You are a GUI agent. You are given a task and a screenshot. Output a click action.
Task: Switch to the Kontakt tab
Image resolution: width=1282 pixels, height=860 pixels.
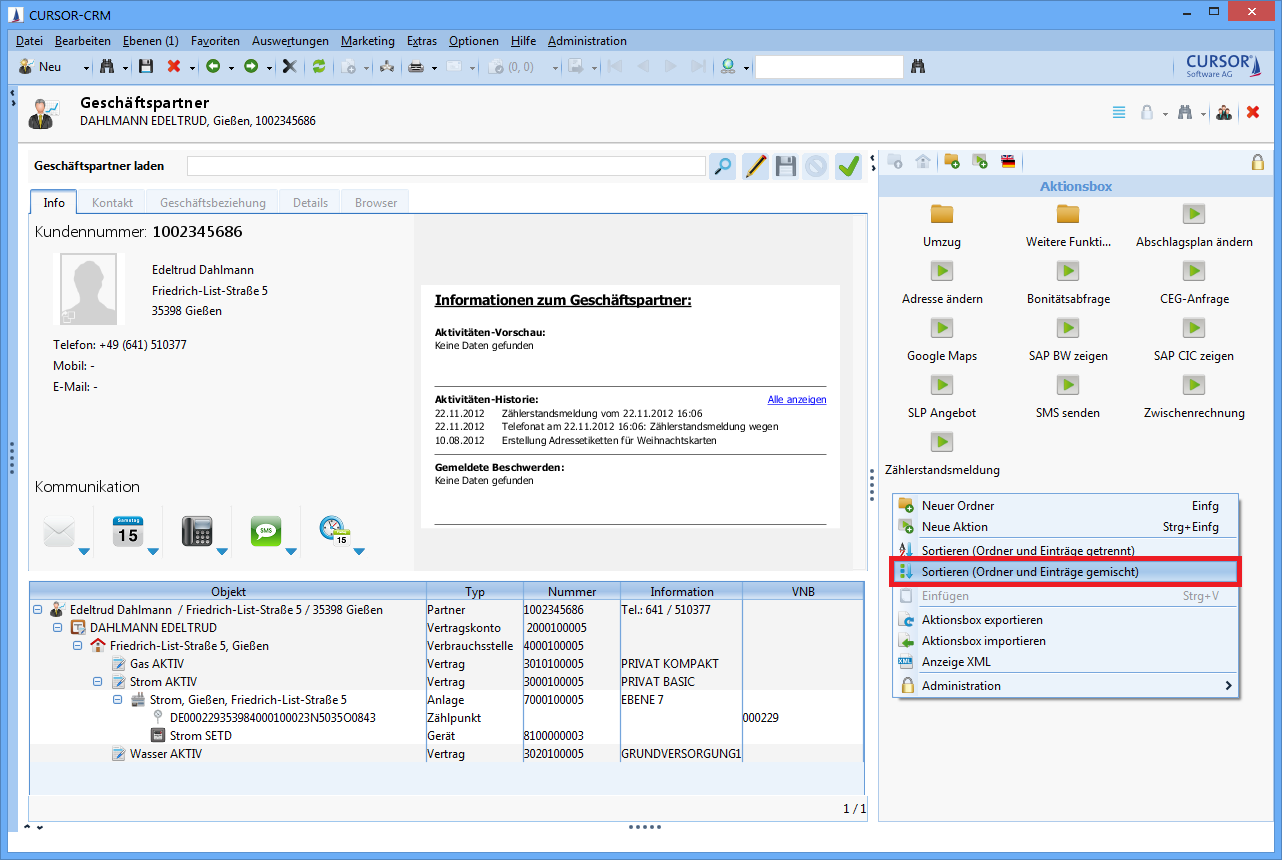pos(112,202)
